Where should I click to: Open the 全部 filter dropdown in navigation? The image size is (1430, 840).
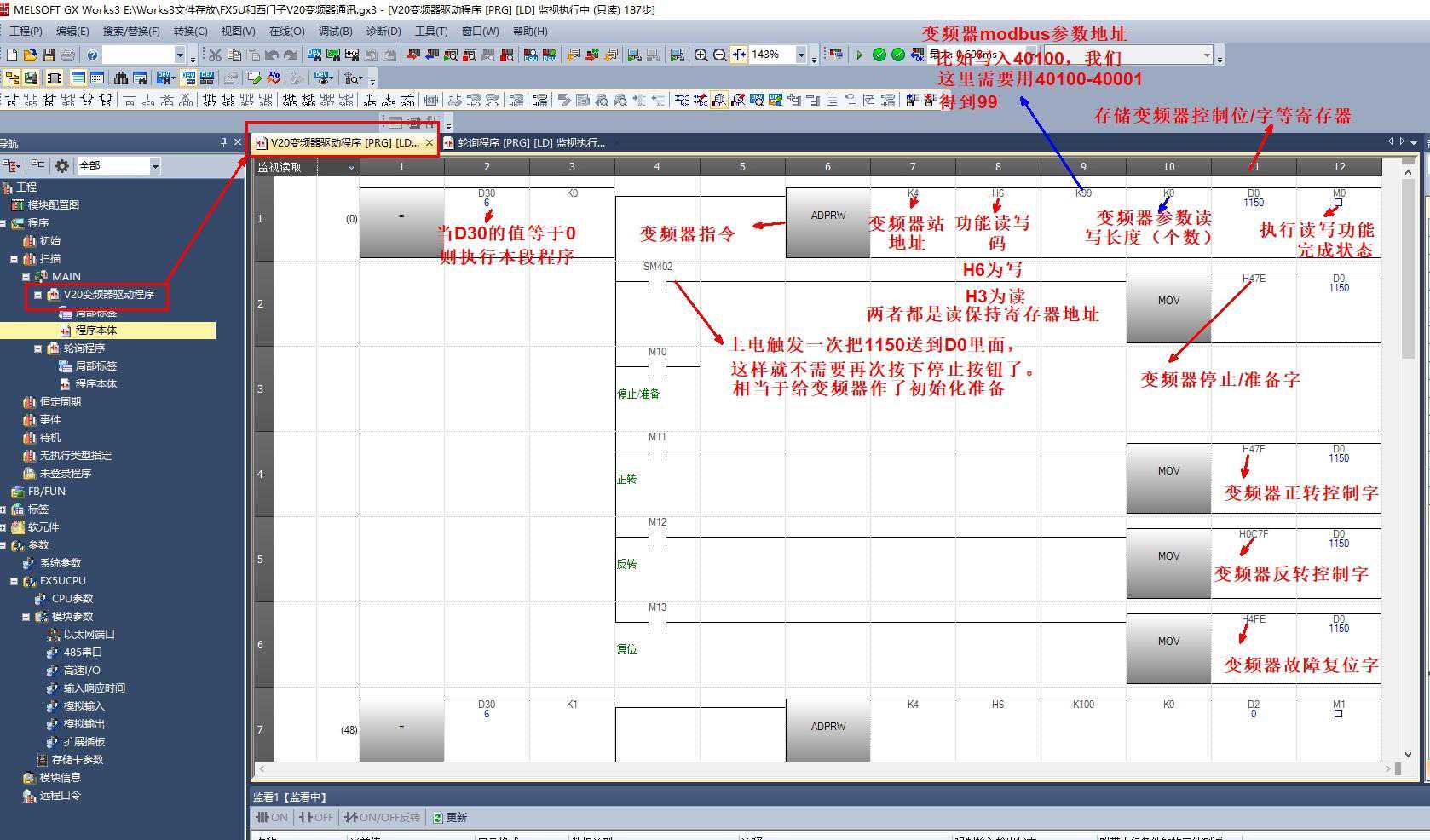154,166
